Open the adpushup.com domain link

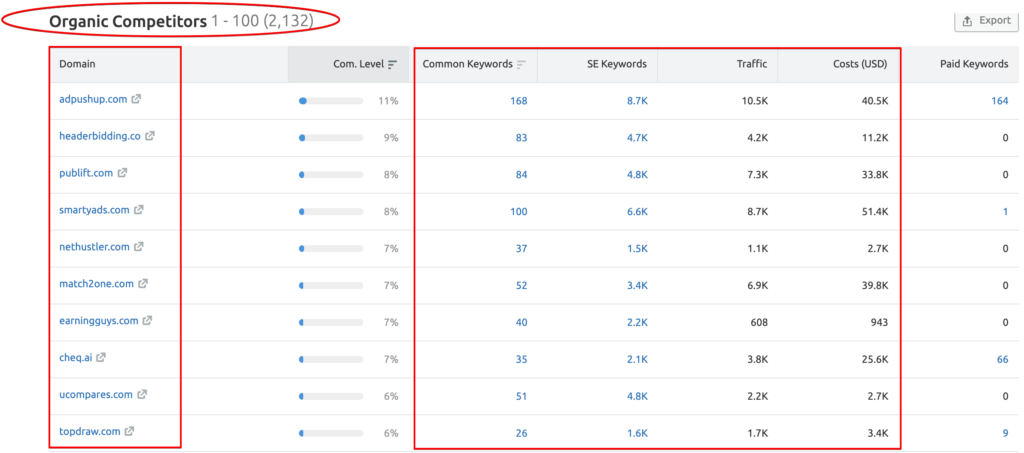coord(93,99)
